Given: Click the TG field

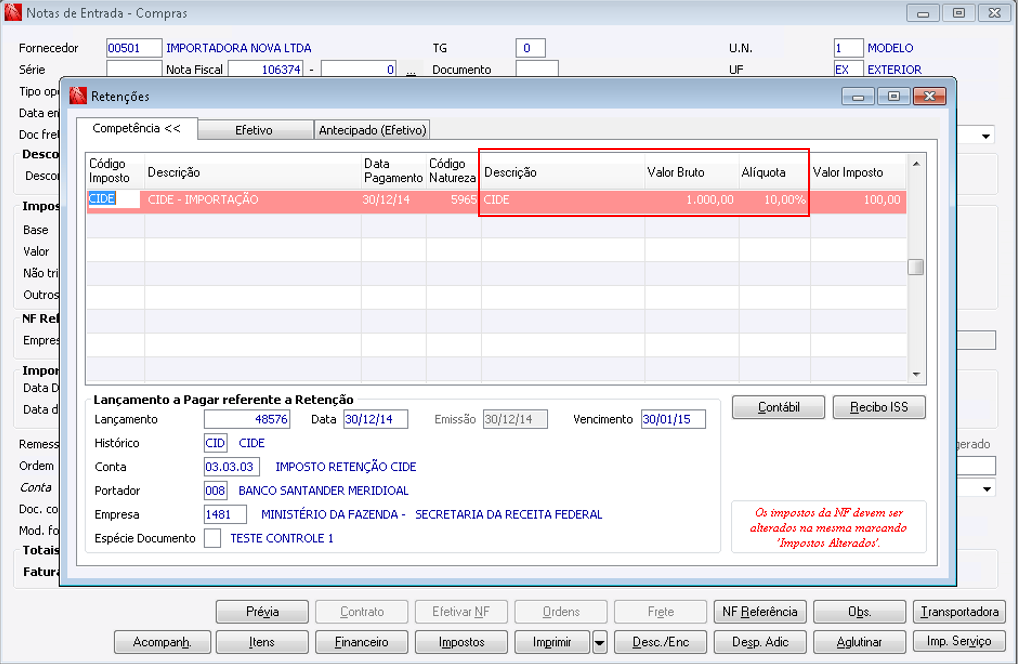Looking at the screenshot, I should tap(530, 48).
